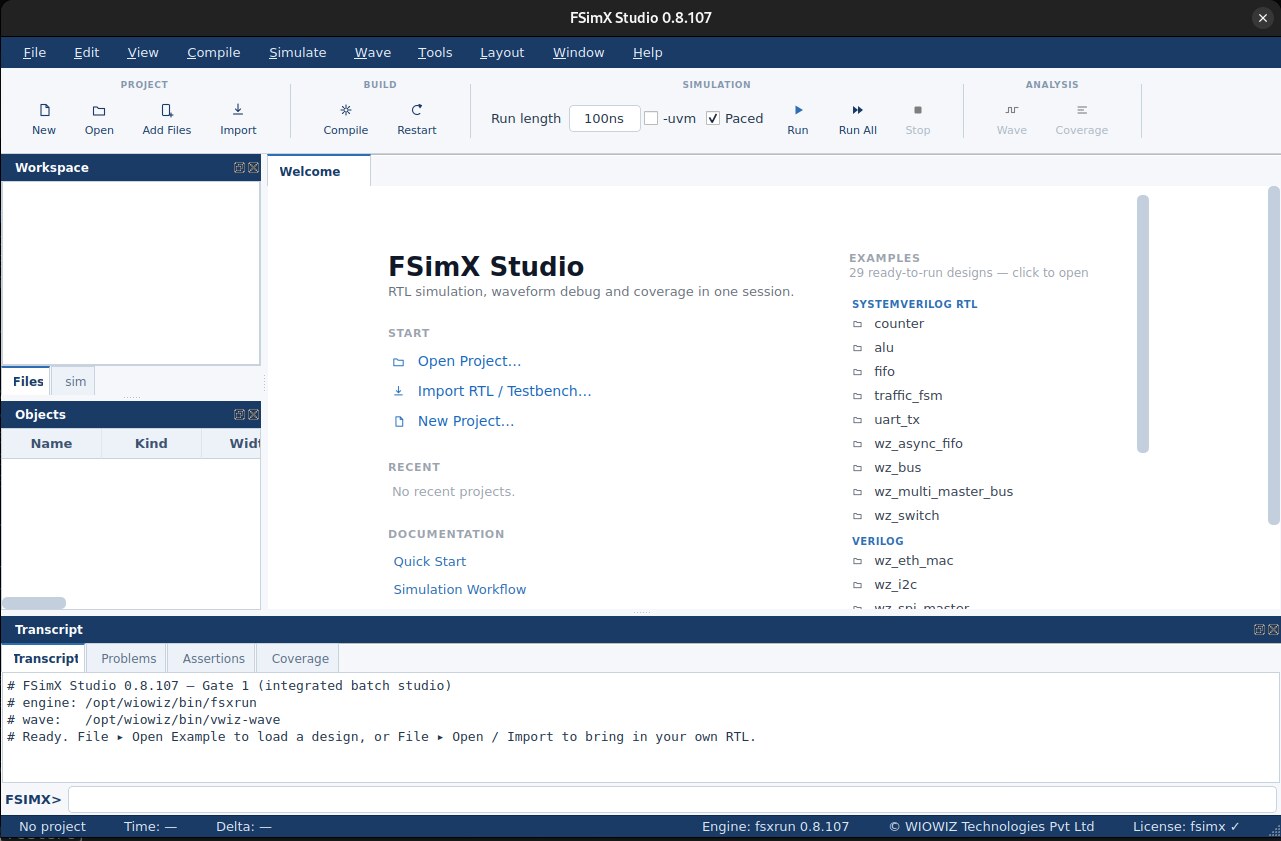Open the Coverage analysis icon
The width and height of the screenshot is (1281, 841).
(x=1081, y=110)
